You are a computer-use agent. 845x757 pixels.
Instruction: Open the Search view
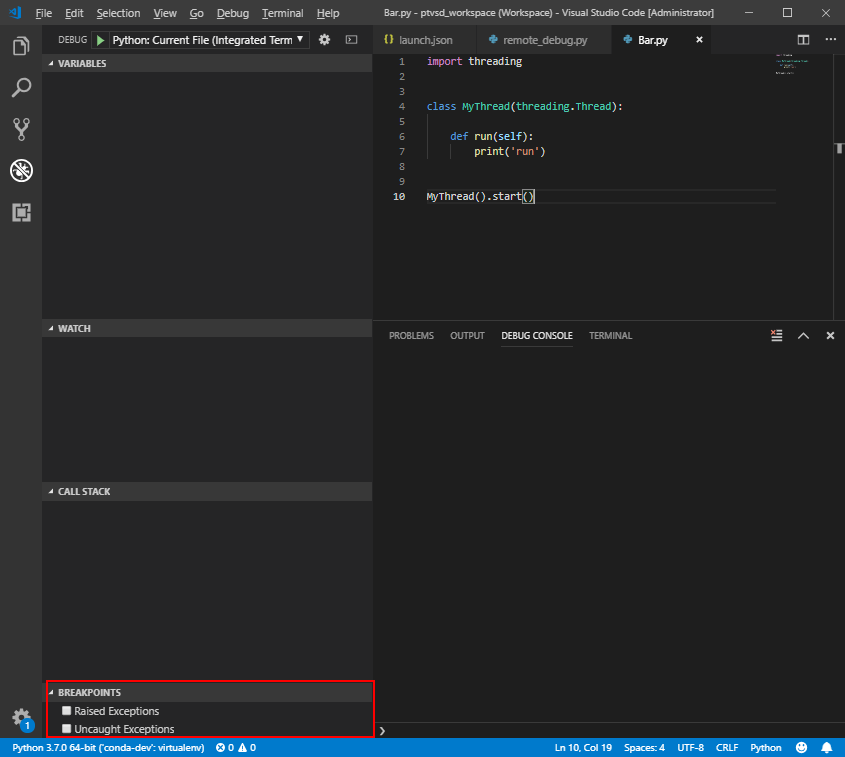21,87
